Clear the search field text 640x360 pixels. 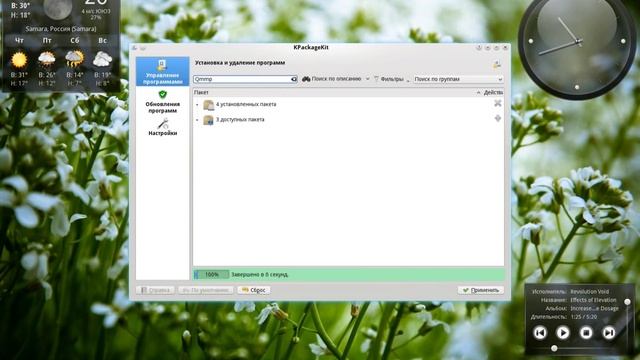click(x=294, y=79)
